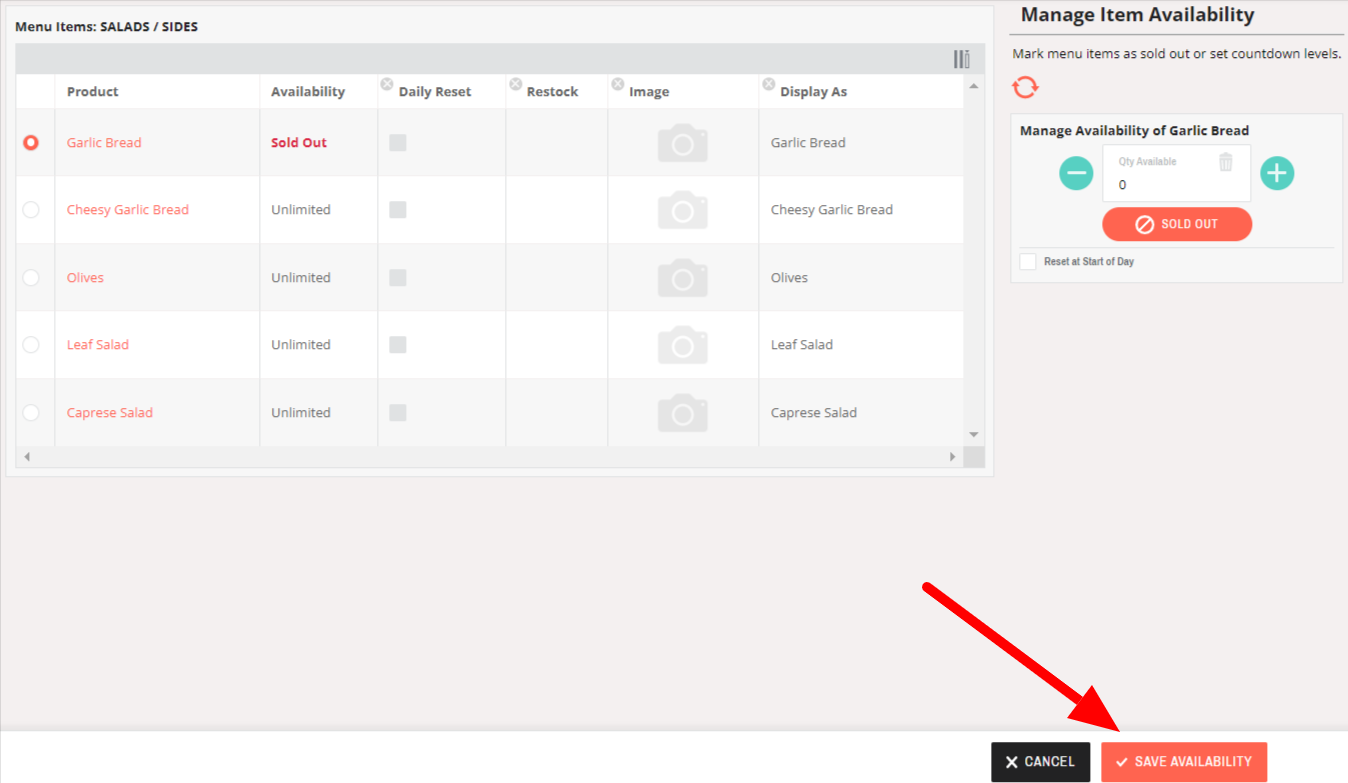The height and width of the screenshot is (783, 1348).
Task: Toggle Daily Reset checkbox for Olives
Action: [x=398, y=278]
